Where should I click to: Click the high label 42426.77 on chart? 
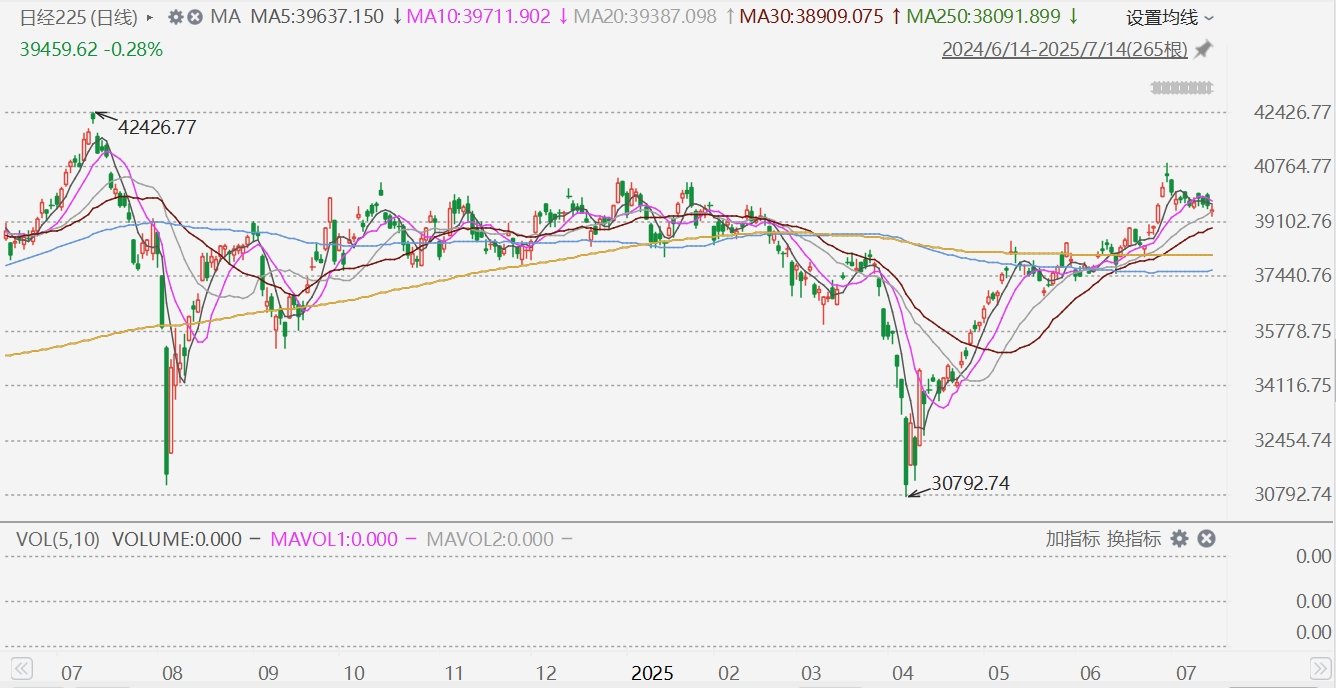(x=157, y=127)
